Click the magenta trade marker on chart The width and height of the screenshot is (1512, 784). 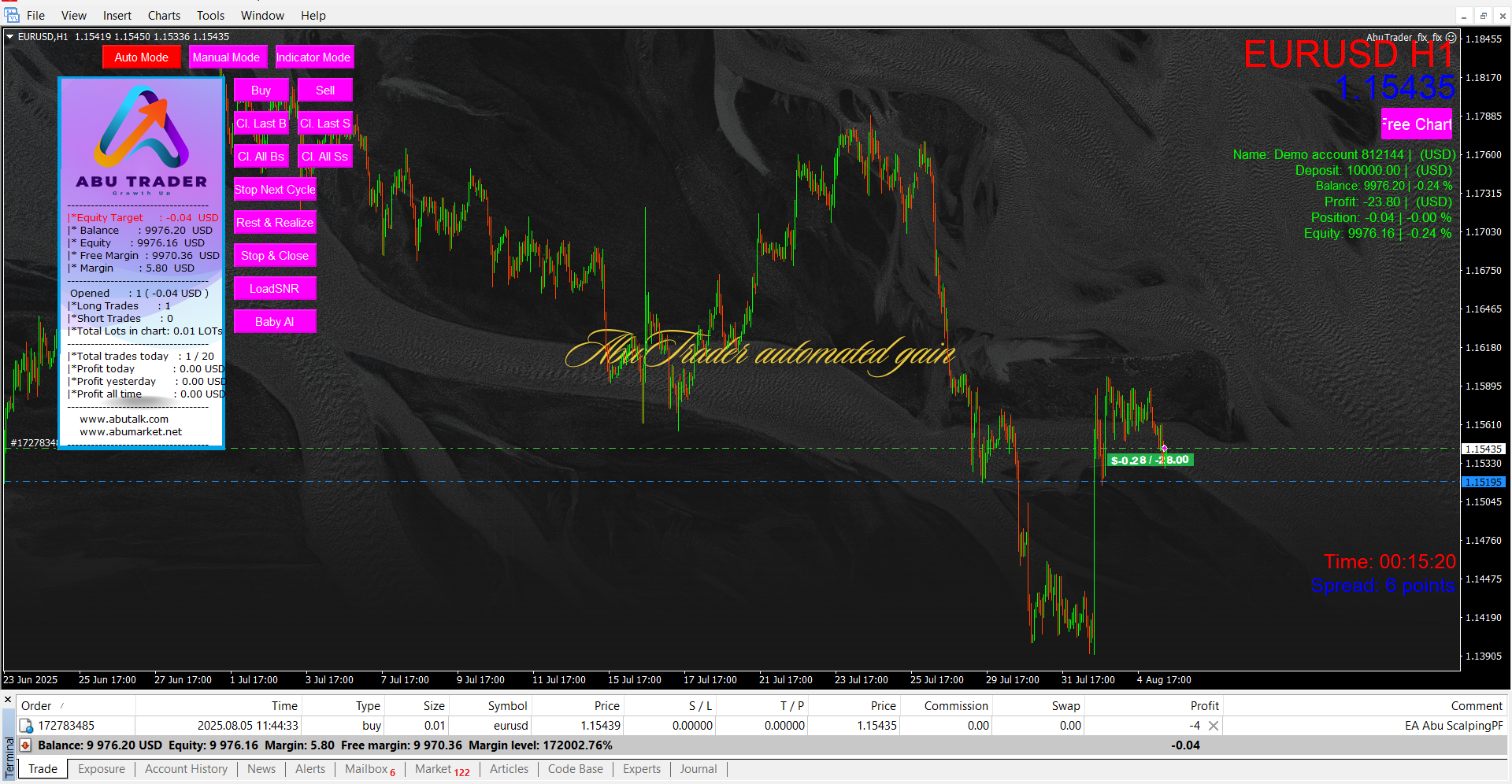click(x=1164, y=449)
